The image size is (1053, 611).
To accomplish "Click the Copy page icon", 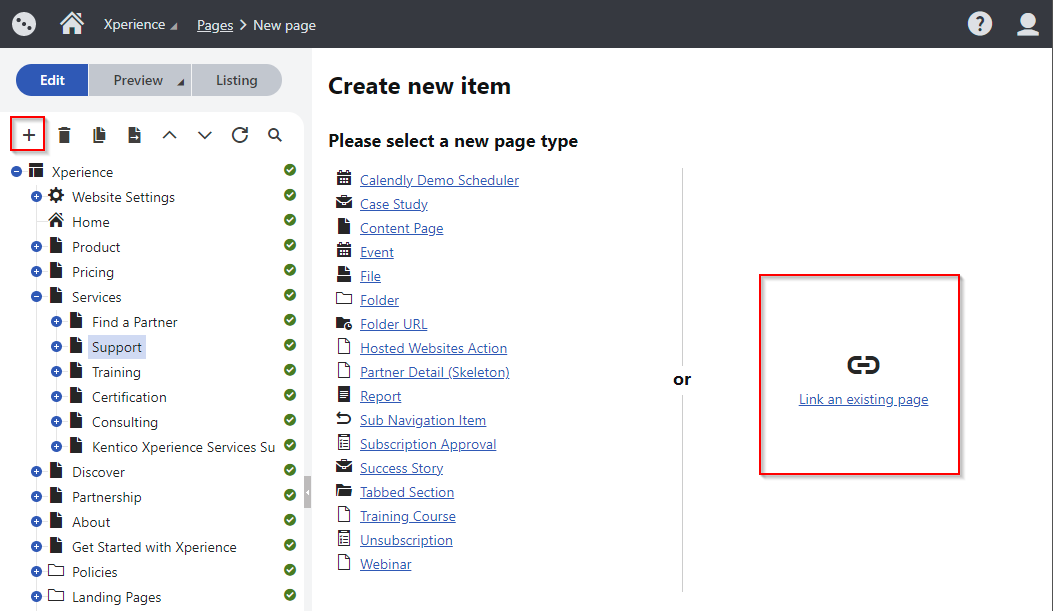I will (x=99, y=135).
